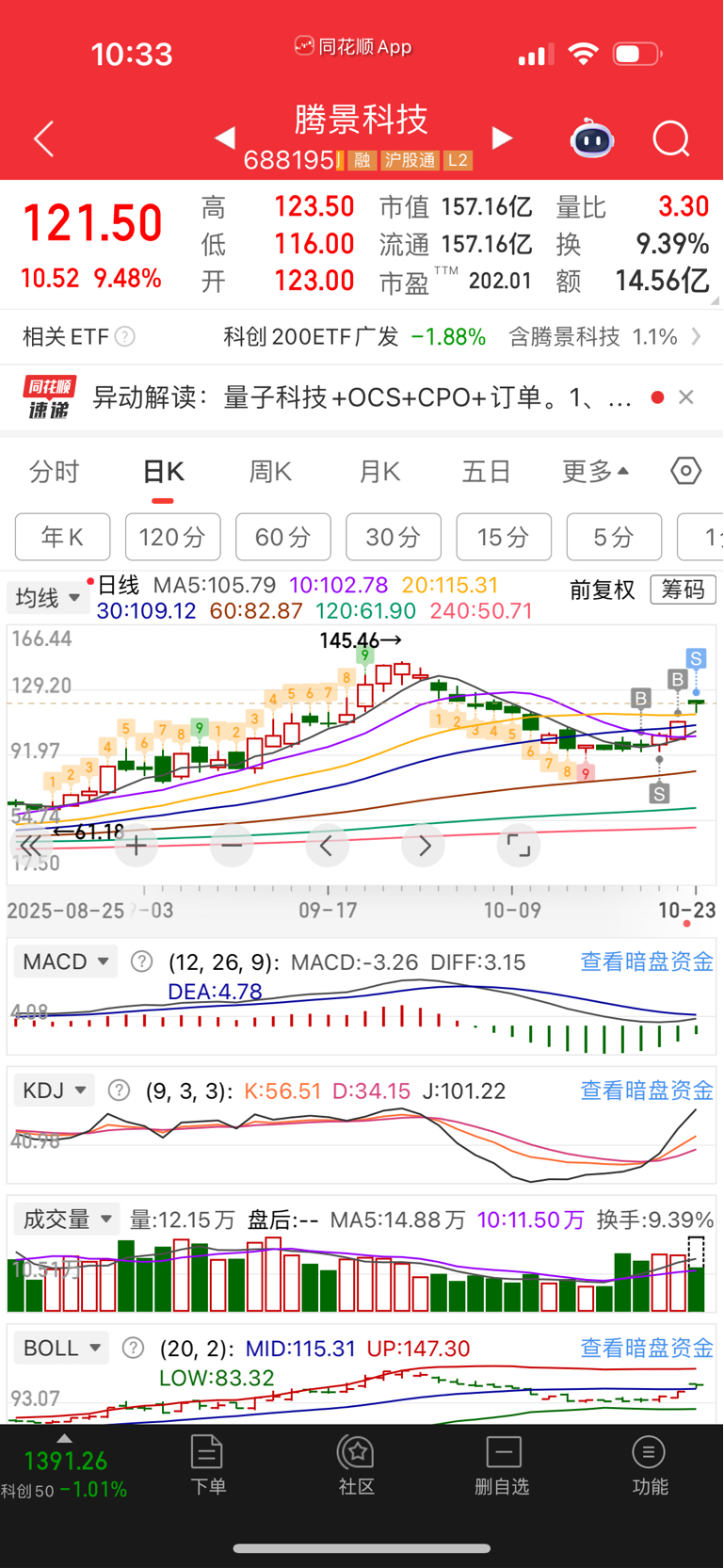Jump to earliest with double-left arrow
The width and height of the screenshot is (724, 1568).
tap(30, 846)
